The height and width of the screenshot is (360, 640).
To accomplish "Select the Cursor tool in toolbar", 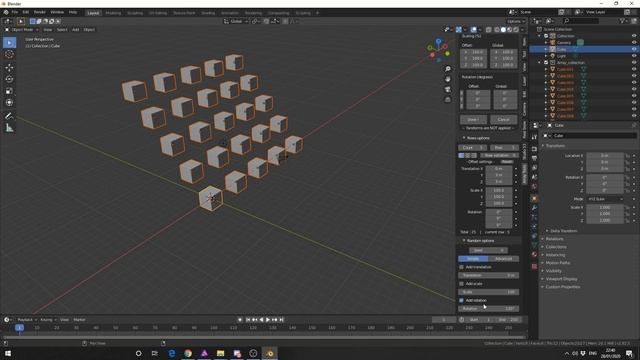I will click(x=9, y=54).
